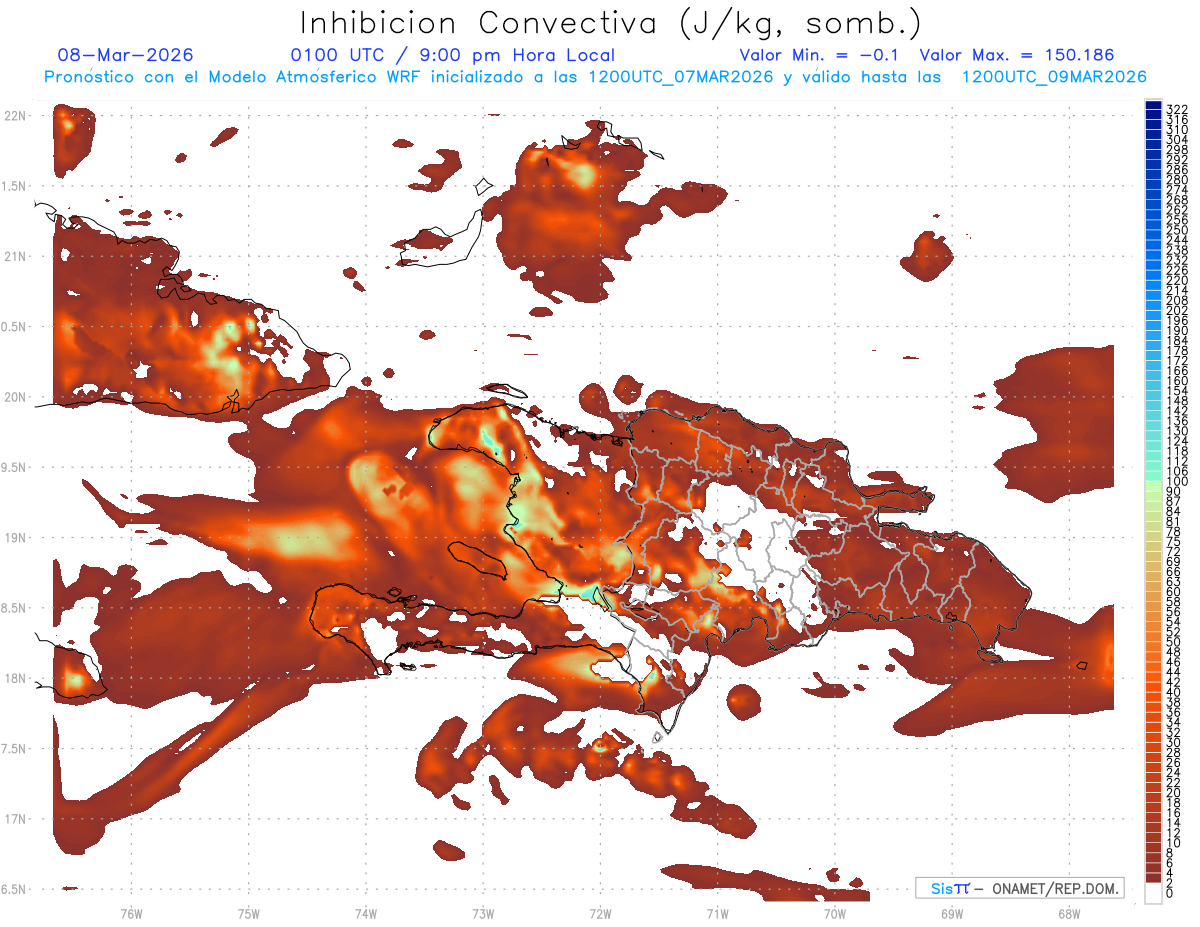Image resolution: width=1200 pixels, height=927 pixels.
Task: Select the date text '08-Mar-2026'
Action: [x=126, y=55]
